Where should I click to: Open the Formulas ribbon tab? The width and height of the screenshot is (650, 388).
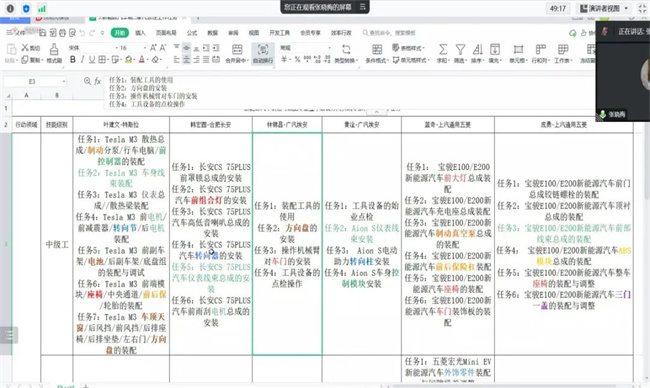[192, 33]
